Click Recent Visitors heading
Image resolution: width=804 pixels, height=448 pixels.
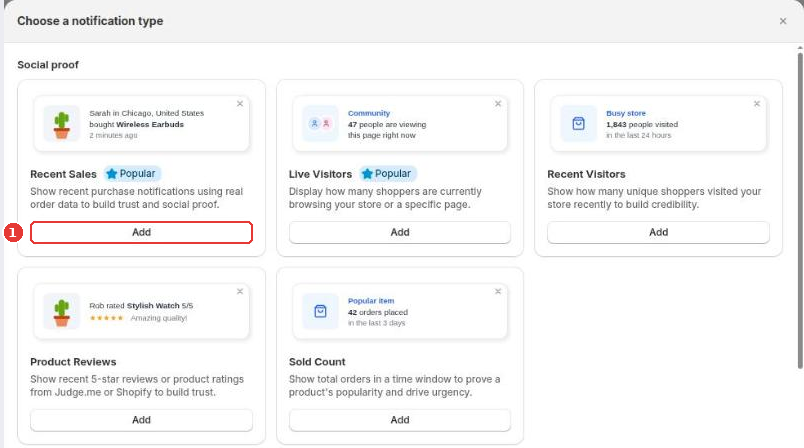pos(586,174)
